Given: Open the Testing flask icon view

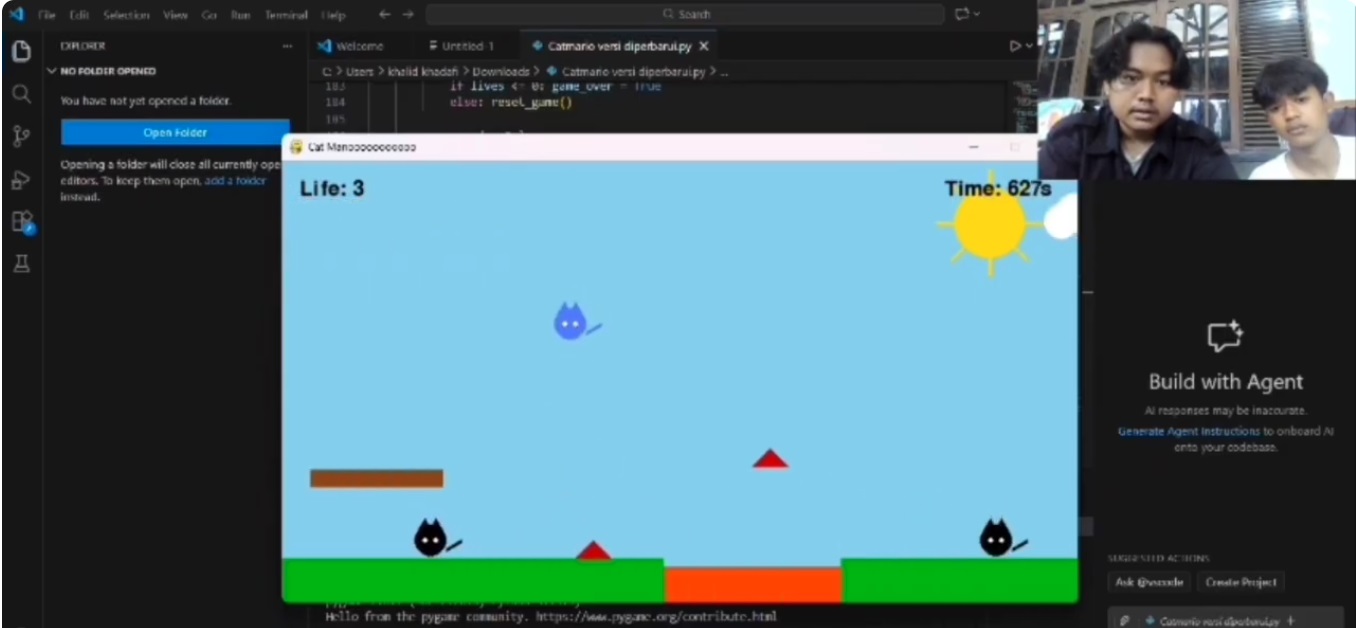Looking at the screenshot, I should coord(21,264).
